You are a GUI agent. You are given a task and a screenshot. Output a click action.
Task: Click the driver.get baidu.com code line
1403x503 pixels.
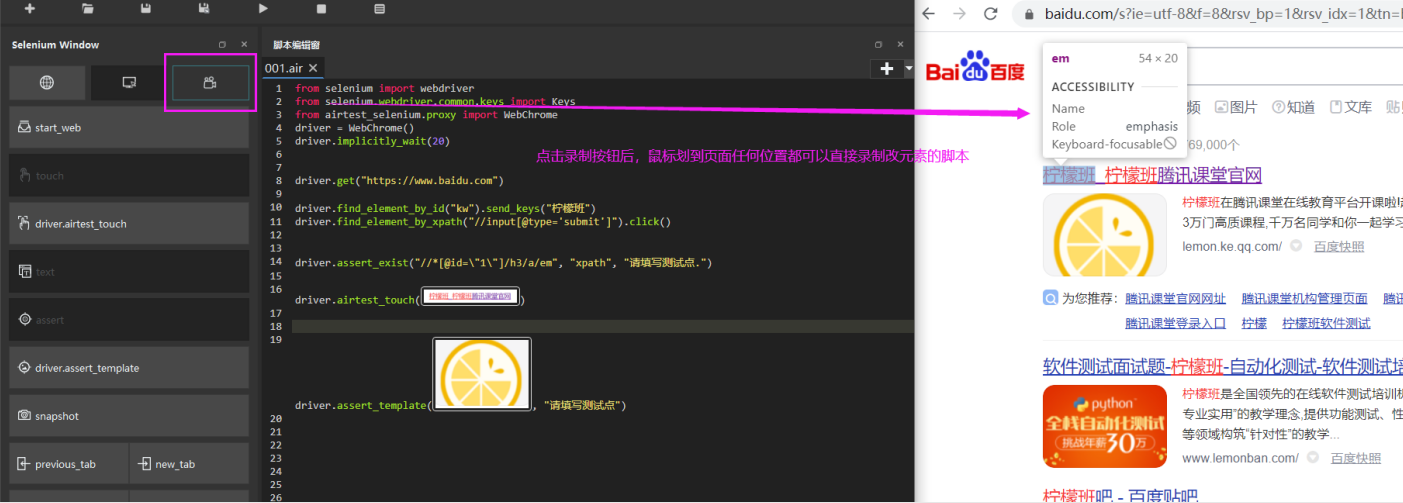point(399,181)
